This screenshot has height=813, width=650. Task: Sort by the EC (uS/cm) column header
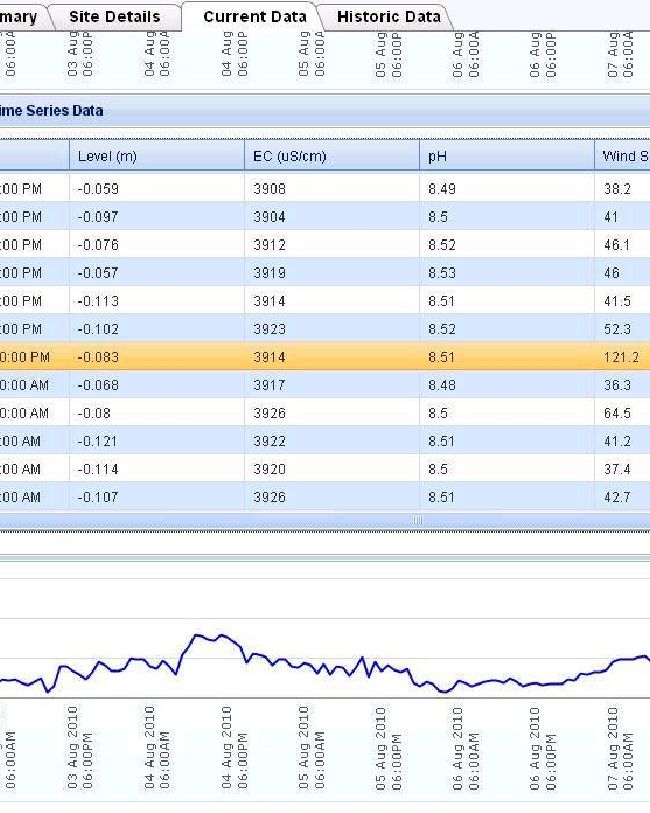click(x=332, y=156)
